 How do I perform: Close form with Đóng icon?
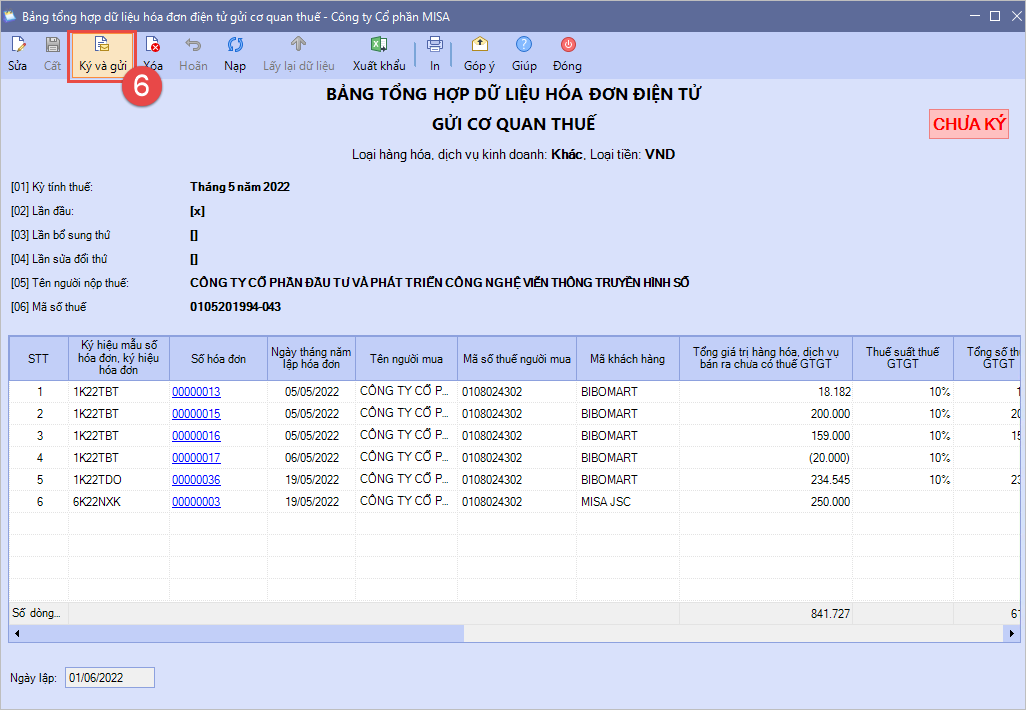pyautogui.click(x=567, y=53)
